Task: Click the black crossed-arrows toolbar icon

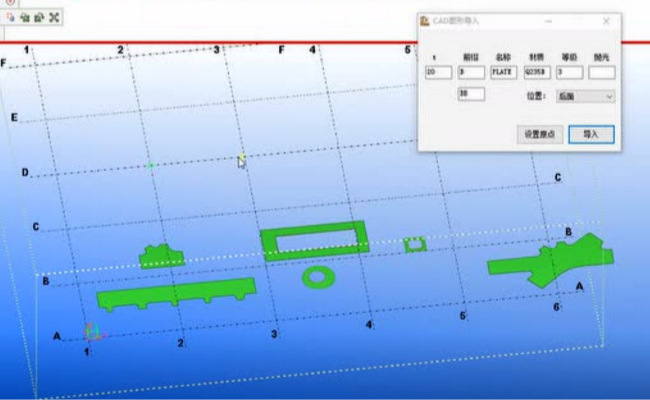Action: click(x=54, y=17)
